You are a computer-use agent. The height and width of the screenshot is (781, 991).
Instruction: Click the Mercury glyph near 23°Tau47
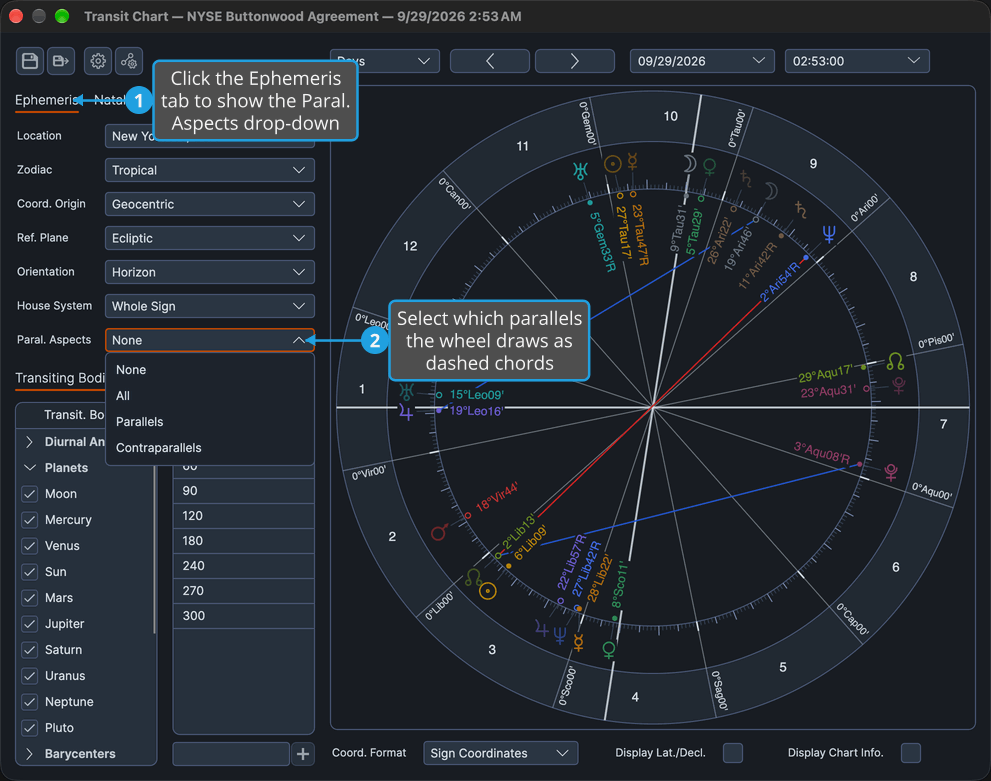[x=632, y=162]
